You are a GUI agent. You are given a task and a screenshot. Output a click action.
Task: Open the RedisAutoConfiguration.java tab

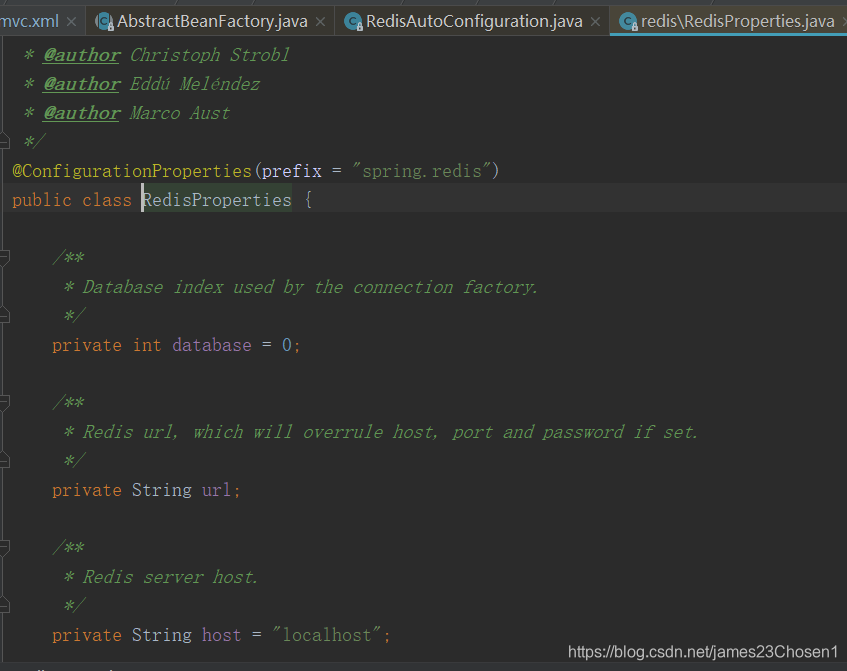pyautogui.click(x=474, y=22)
